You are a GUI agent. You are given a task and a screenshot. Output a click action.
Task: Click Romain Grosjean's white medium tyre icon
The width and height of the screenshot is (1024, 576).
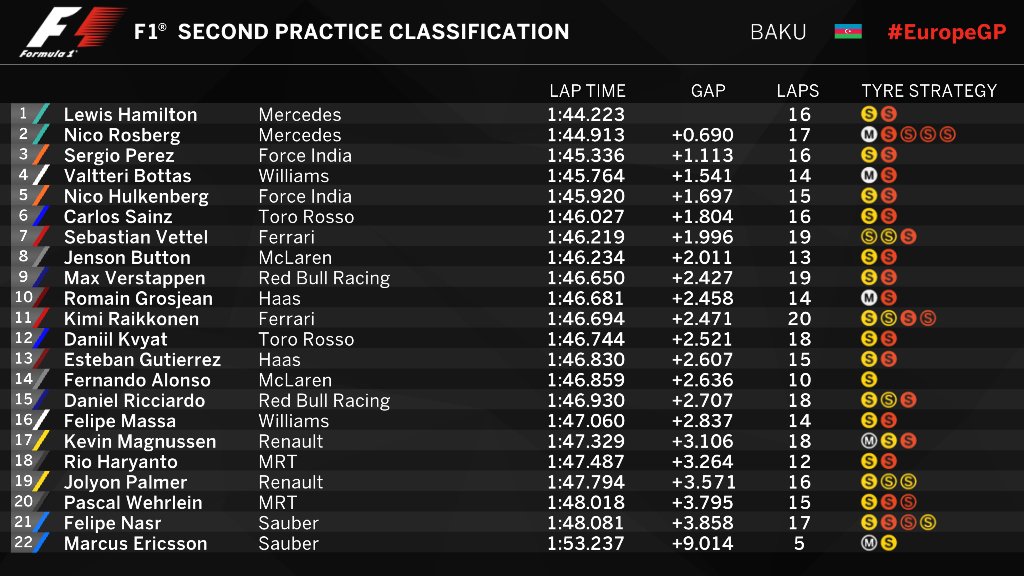(869, 298)
